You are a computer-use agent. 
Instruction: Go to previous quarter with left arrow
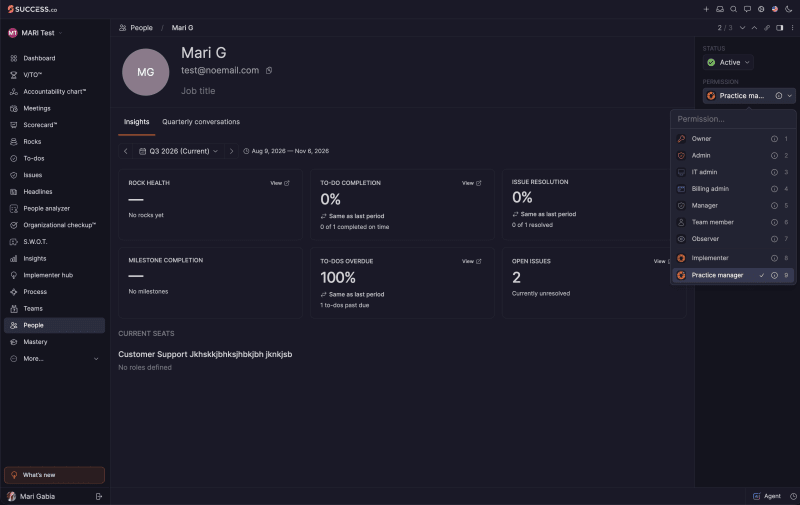(126, 151)
